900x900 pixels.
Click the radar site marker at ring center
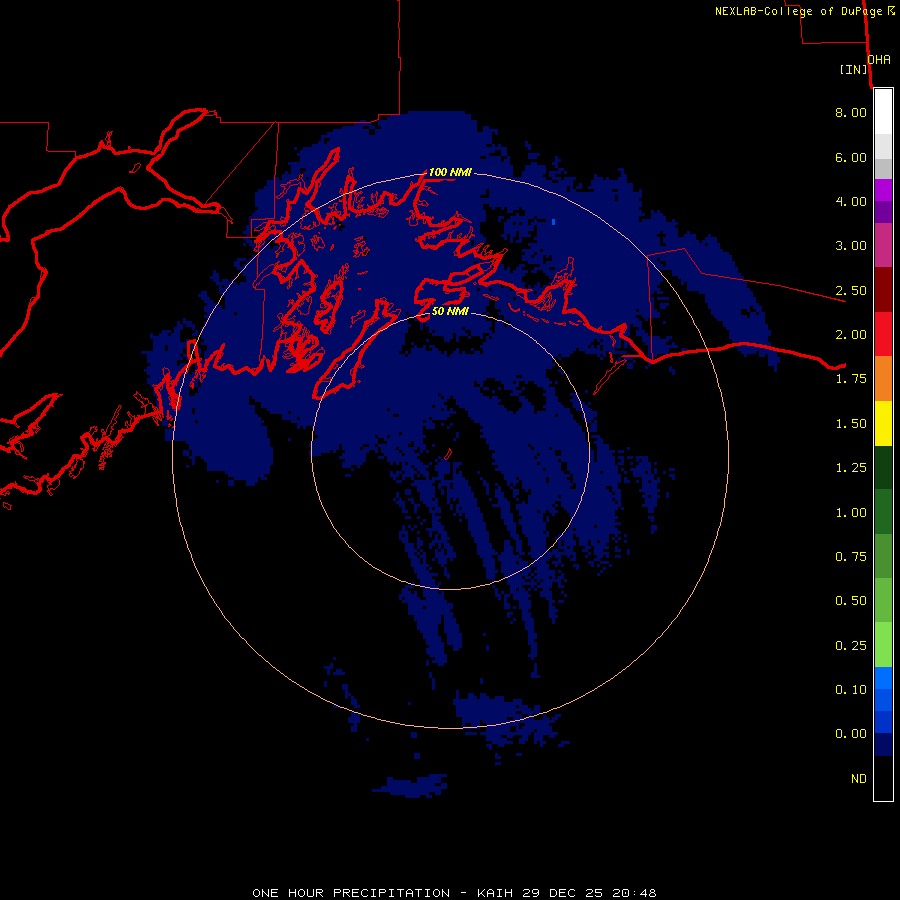(x=448, y=454)
